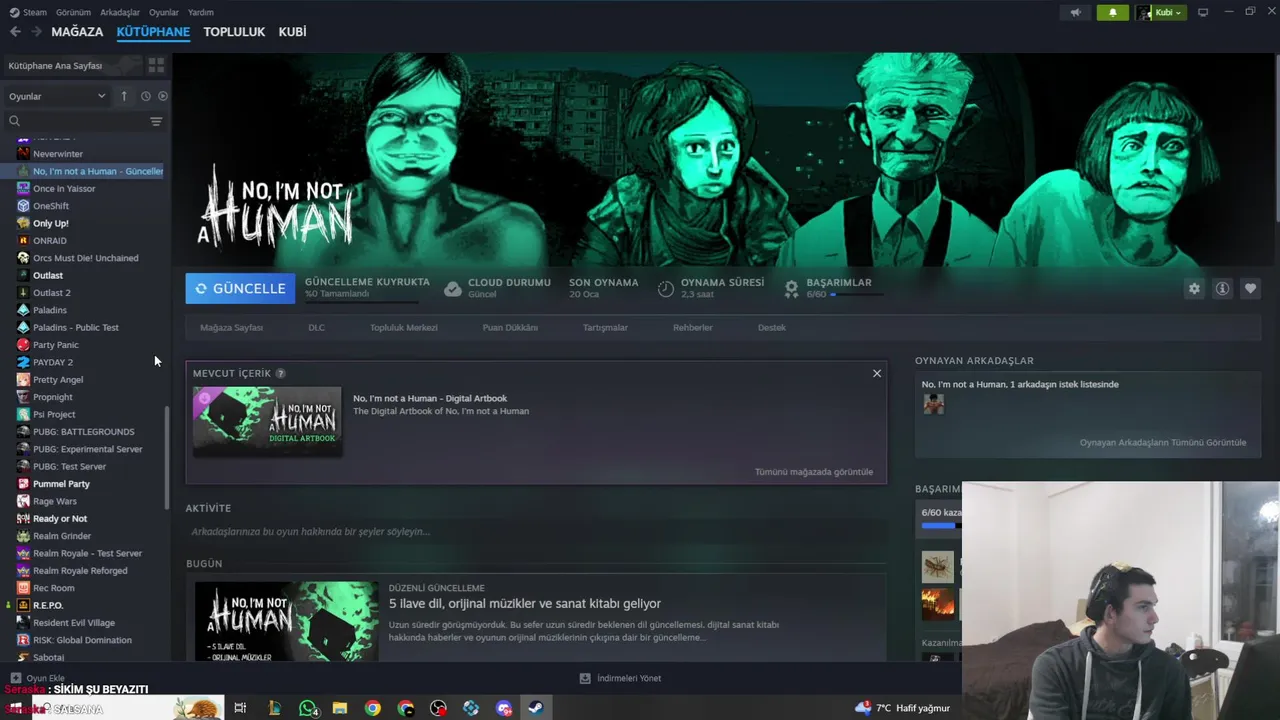Click the achievements gear badge icon
The width and height of the screenshot is (1280, 720).
click(x=791, y=288)
